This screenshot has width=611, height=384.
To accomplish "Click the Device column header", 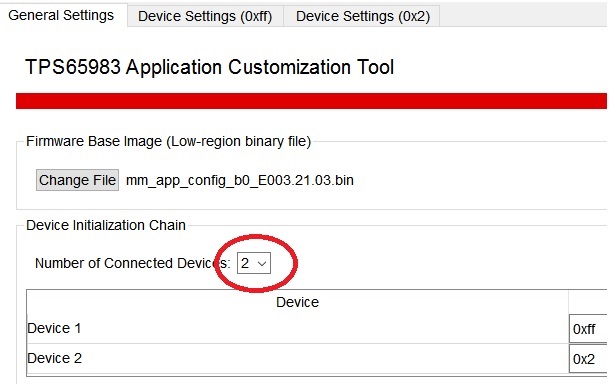I will click(297, 302).
